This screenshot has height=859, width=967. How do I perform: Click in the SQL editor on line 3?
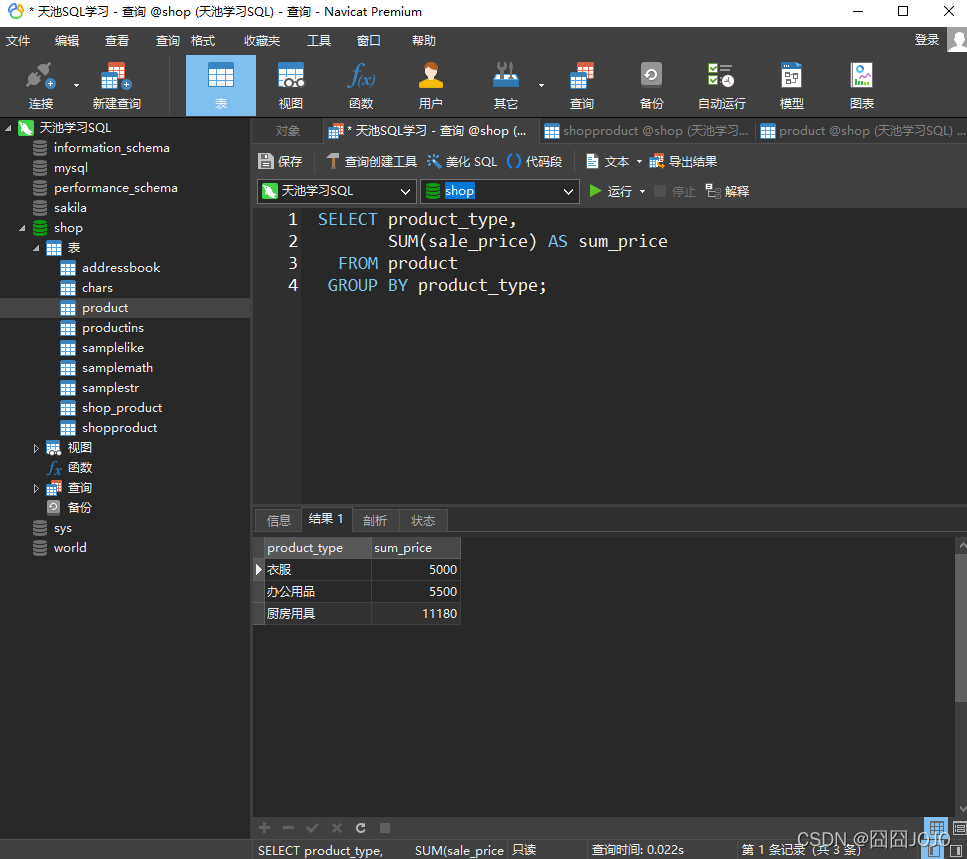[x=633, y=263]
